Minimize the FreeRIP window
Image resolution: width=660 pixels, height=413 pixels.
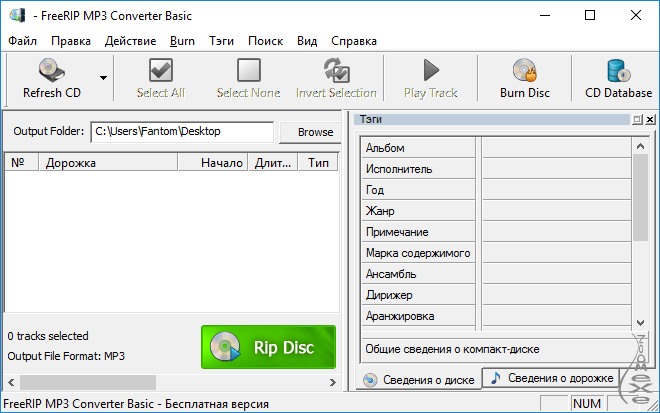click(x=545, y=16)
